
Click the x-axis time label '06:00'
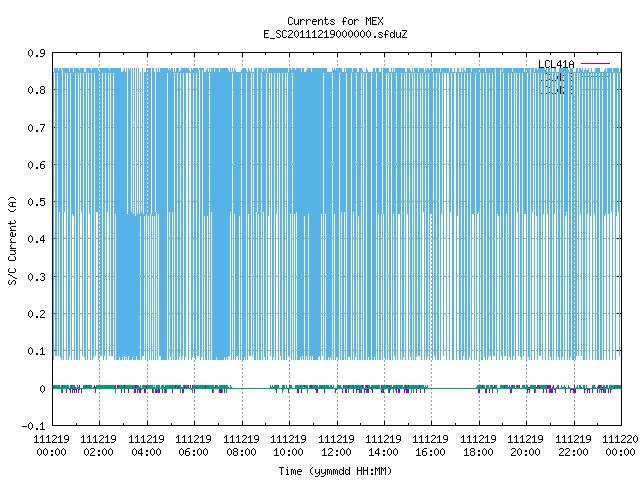click(193, 452)
